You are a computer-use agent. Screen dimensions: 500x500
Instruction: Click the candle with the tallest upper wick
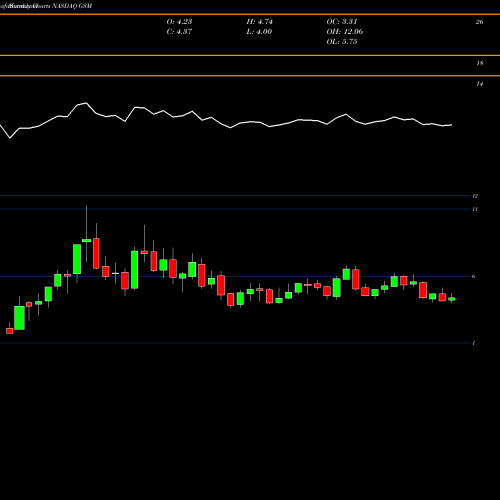point(87,240)
